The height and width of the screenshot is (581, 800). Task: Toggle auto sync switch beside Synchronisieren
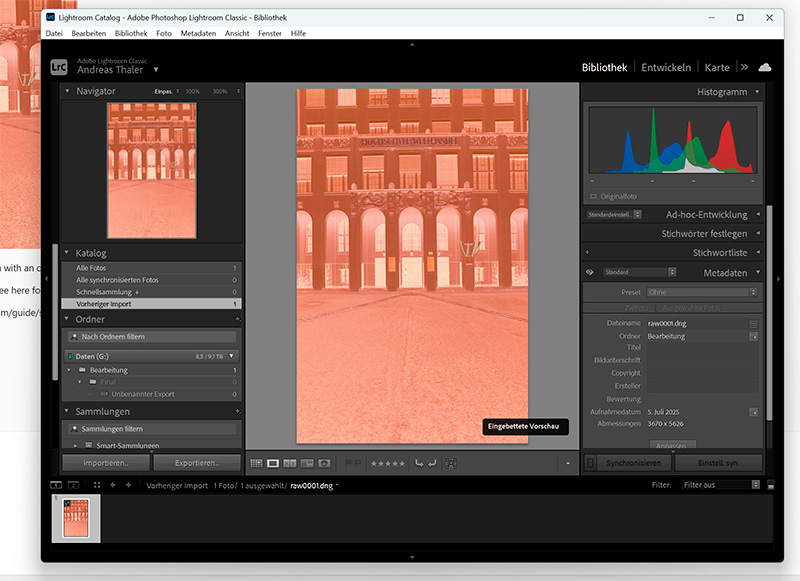pos(590,463)
